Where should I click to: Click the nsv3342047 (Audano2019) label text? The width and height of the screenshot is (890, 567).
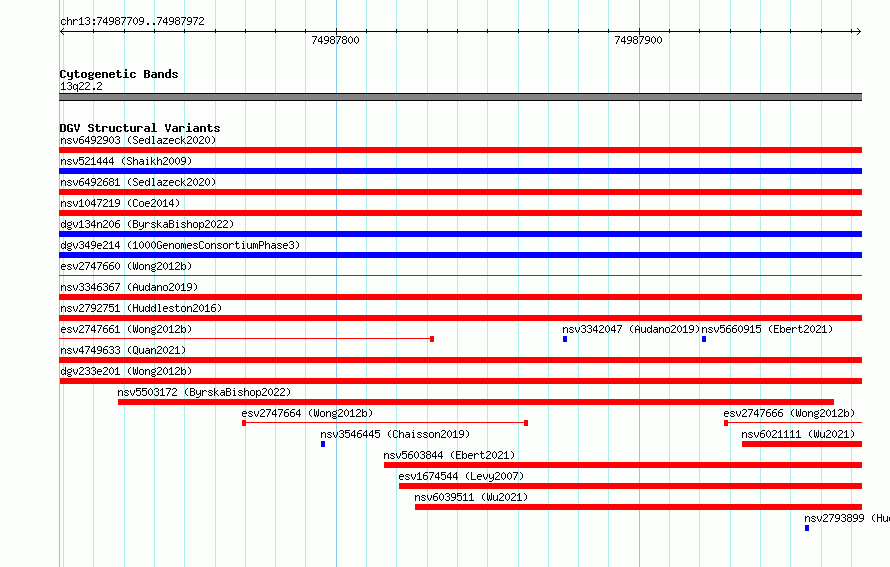click(631, 329)
